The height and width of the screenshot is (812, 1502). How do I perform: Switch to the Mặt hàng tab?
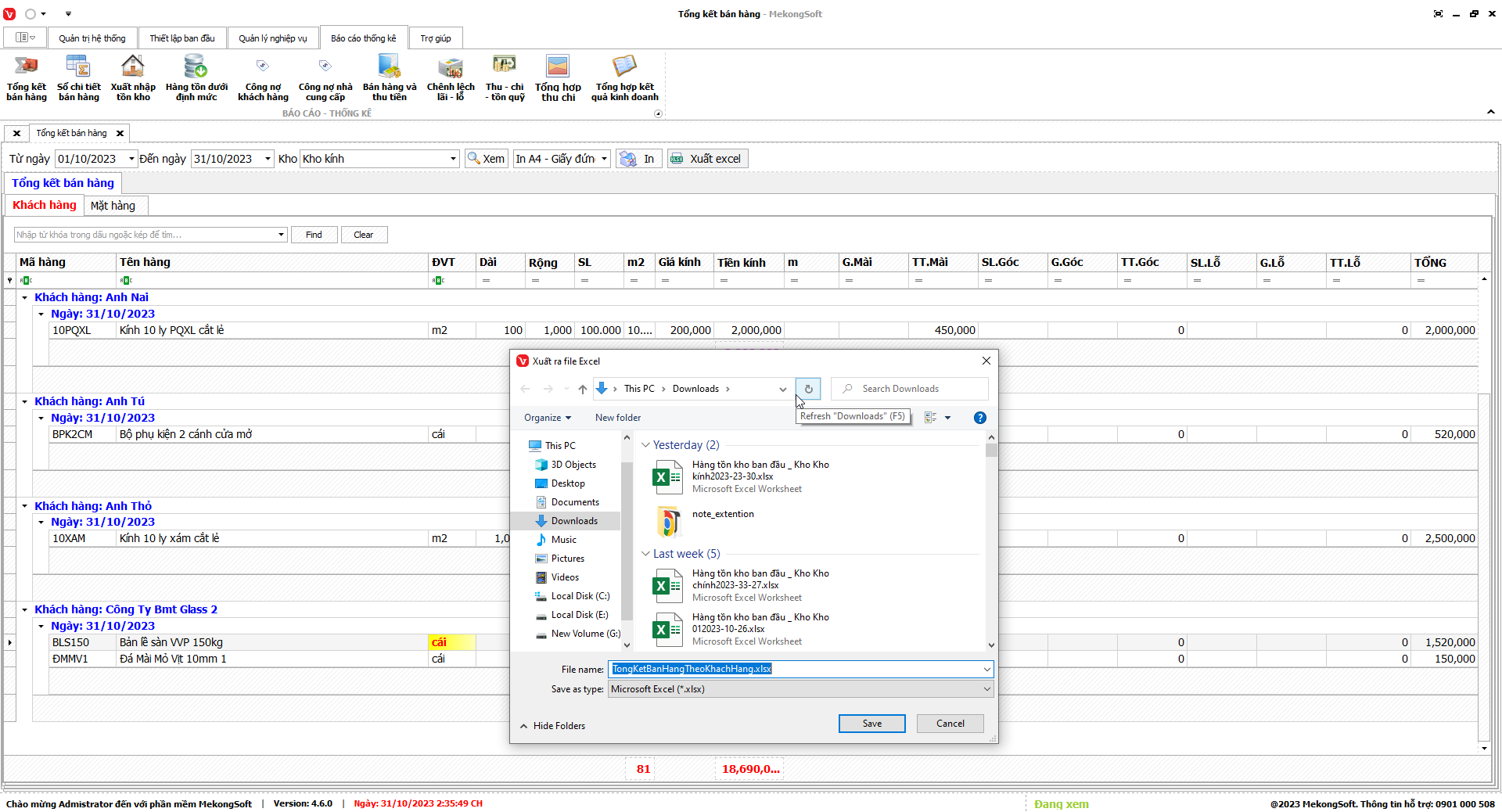click(113, 206)
